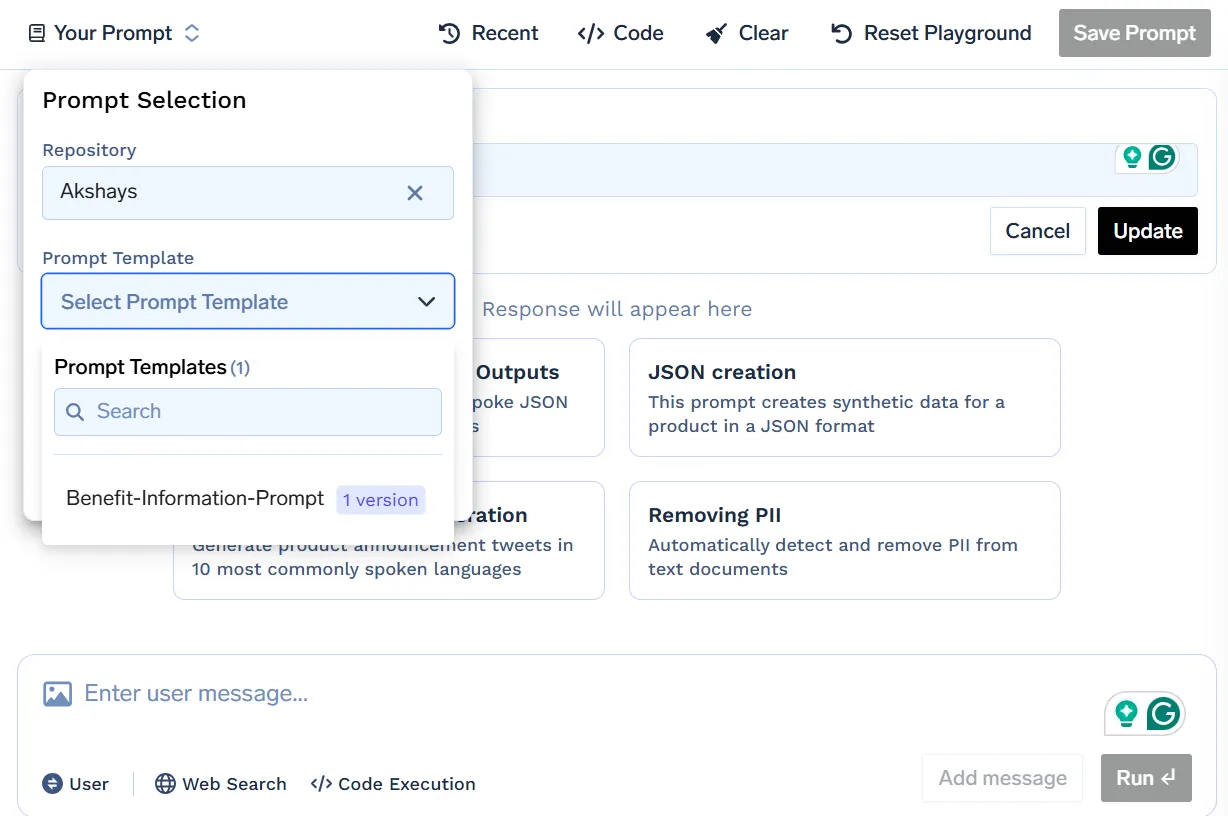
Task: Click the Clear brush icon
Action: click(x=714, y=32)
